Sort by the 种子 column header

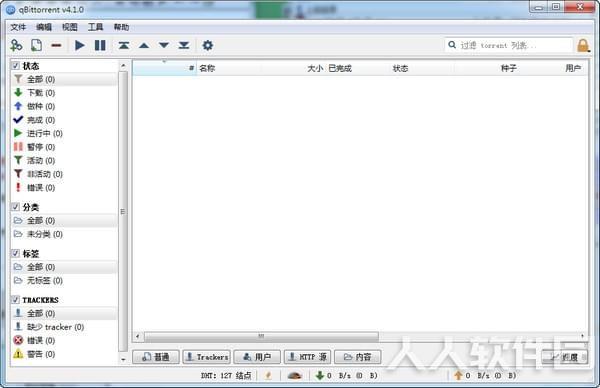(x=486, y=68)
